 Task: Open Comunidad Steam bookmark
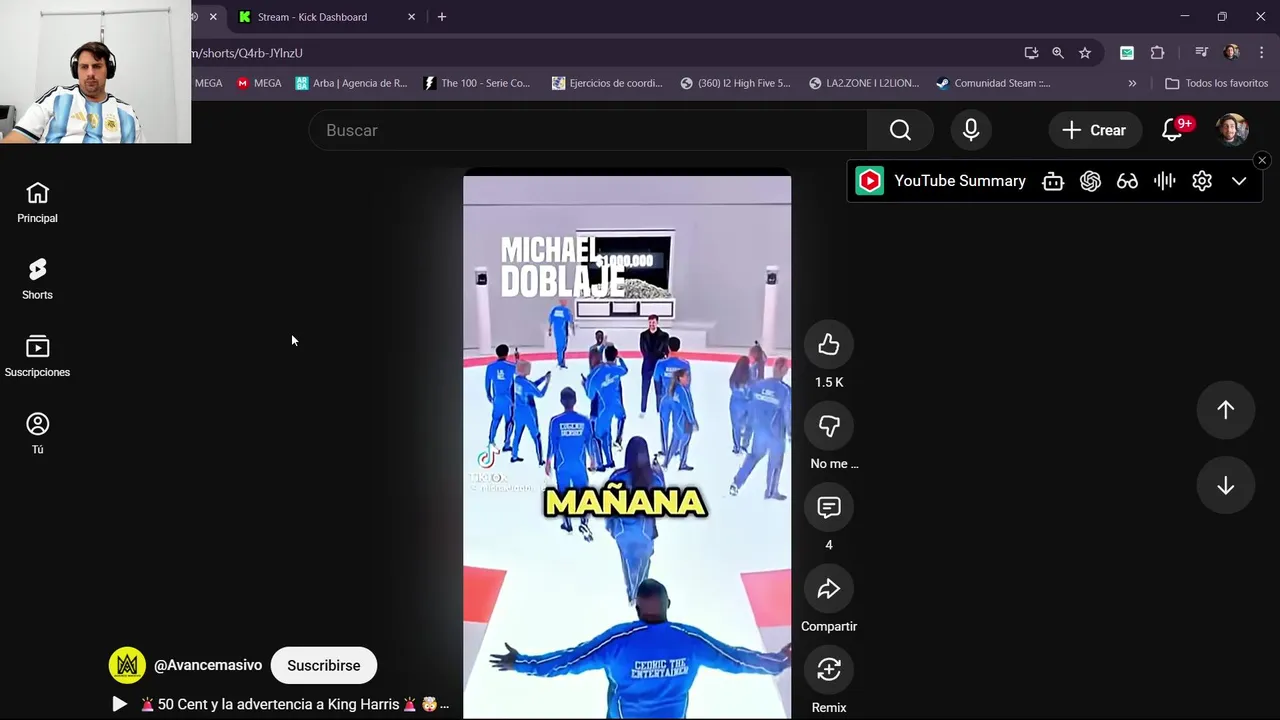[993, 83]
